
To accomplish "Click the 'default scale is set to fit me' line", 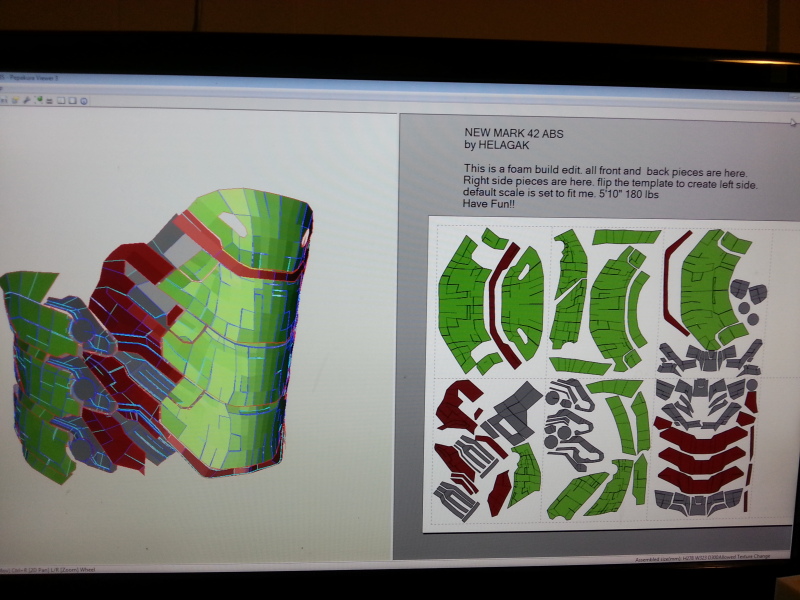I will point(560,193).
